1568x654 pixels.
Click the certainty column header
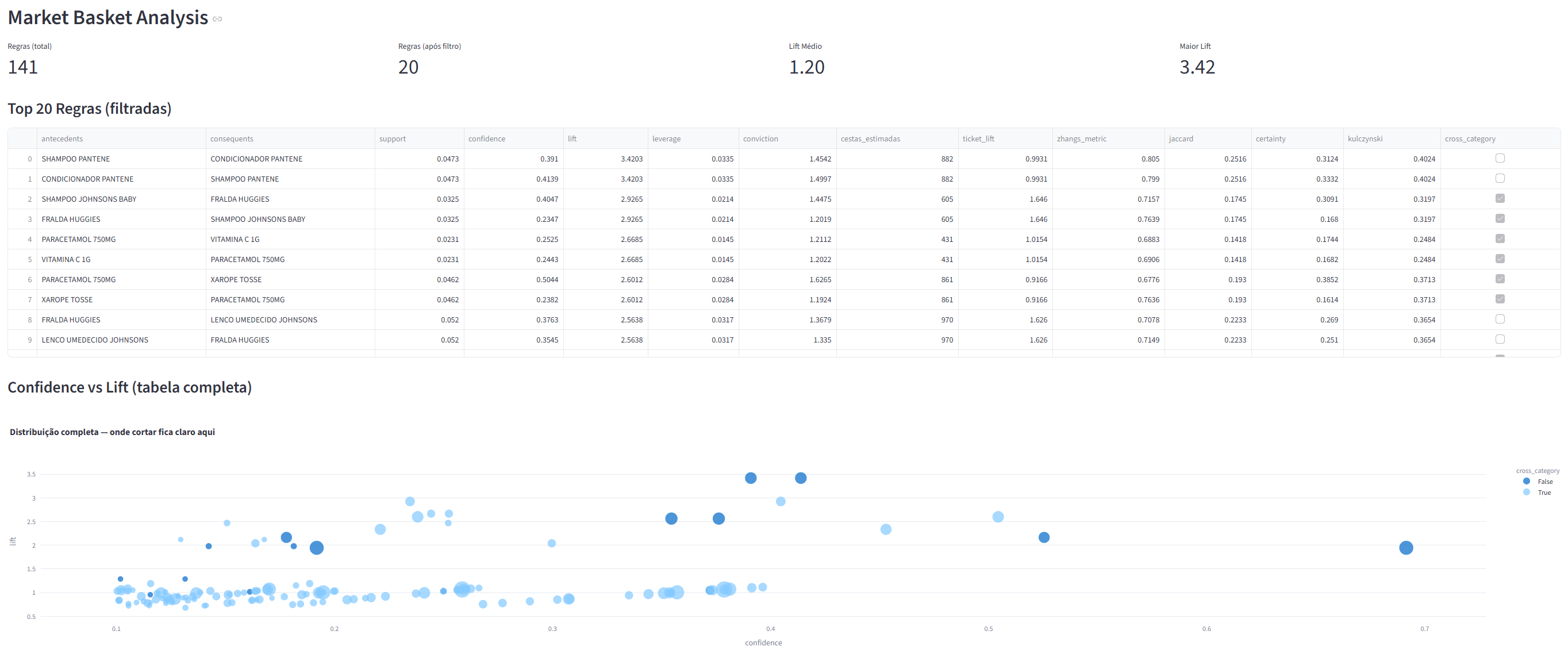point(1297,139)
